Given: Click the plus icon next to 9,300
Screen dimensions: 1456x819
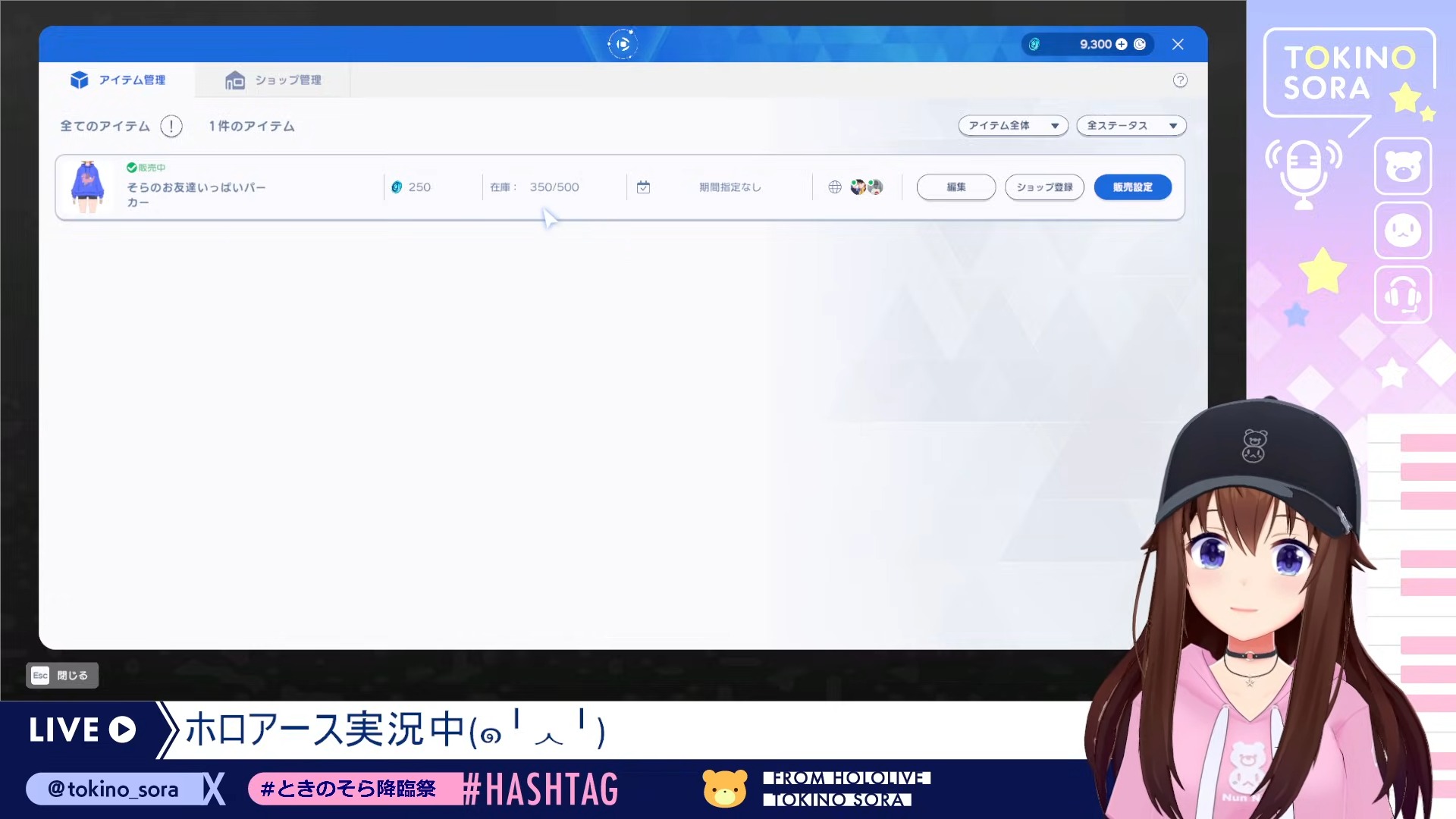Looking at the screenshot, I should pos(1122,45).
